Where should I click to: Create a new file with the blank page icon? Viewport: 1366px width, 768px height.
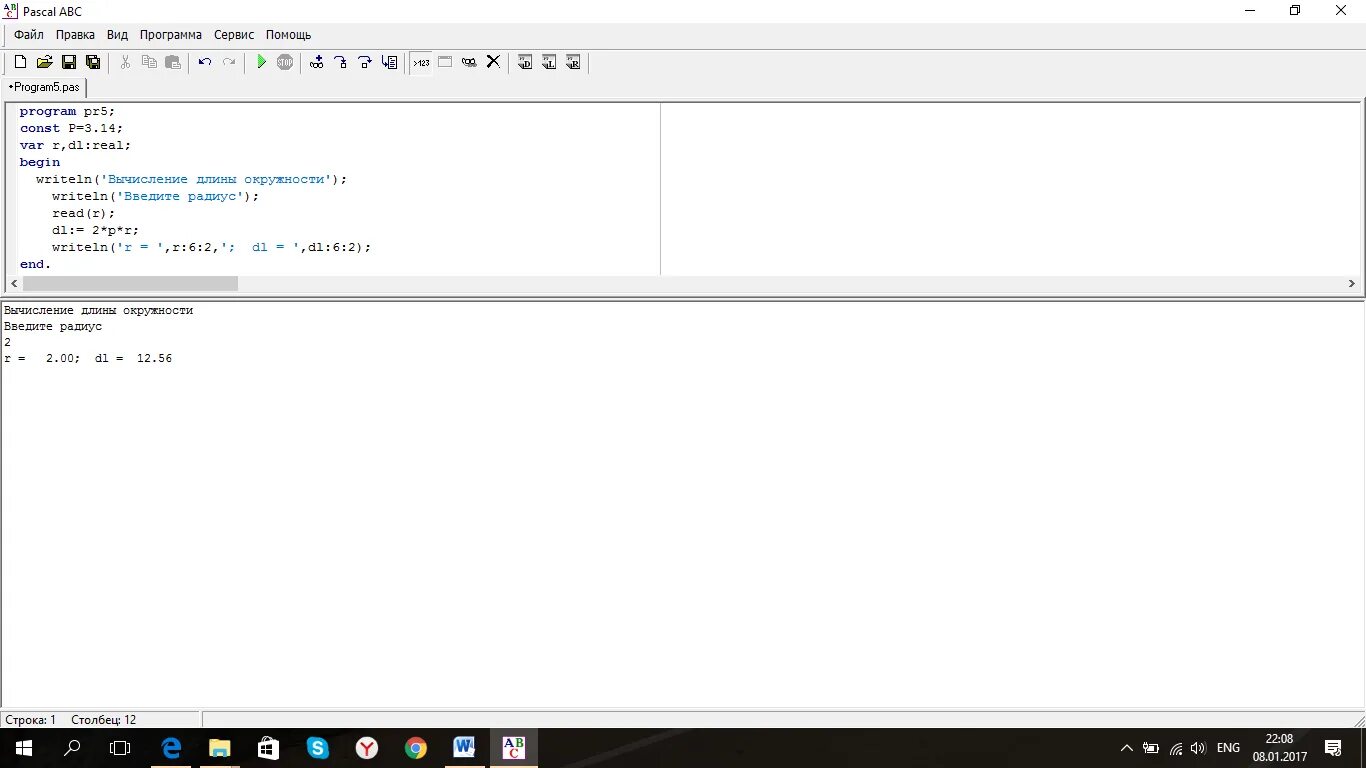click(x=20, y=62)
